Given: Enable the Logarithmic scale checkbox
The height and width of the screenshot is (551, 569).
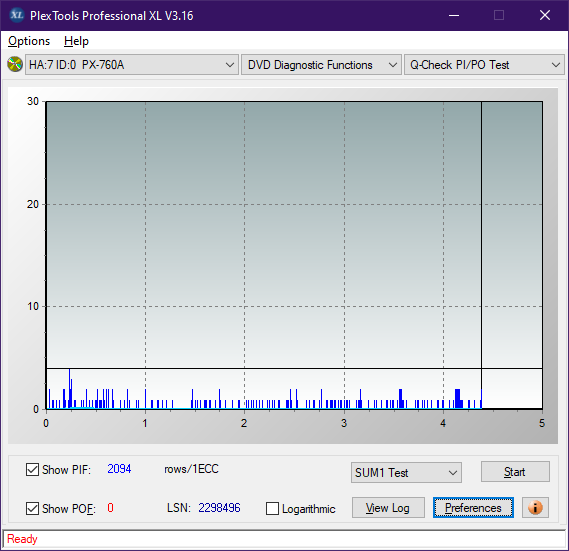Looking at the screenshot, I should [273, 509].
